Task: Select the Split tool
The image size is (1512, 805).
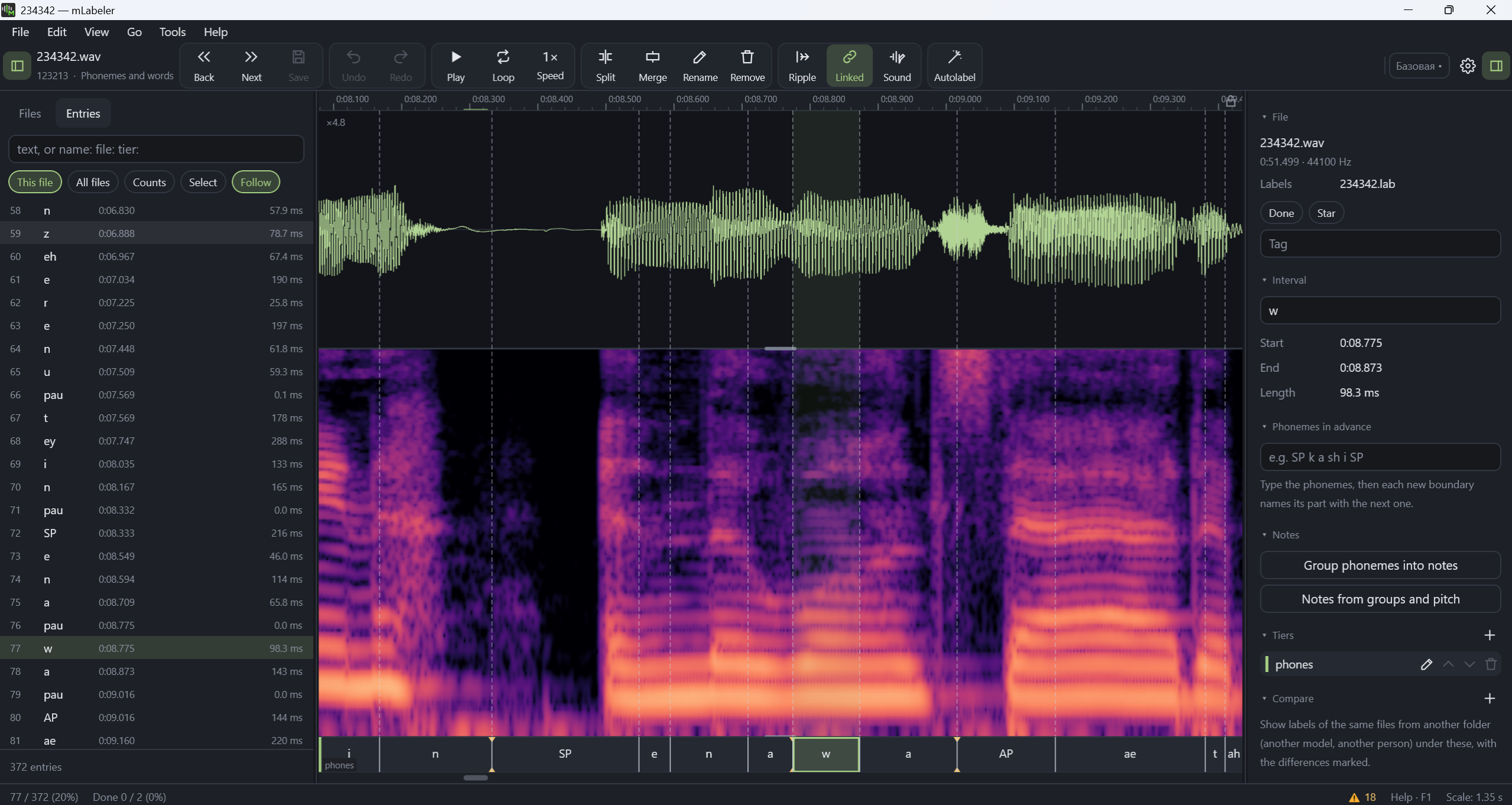Action: point(605,66)
